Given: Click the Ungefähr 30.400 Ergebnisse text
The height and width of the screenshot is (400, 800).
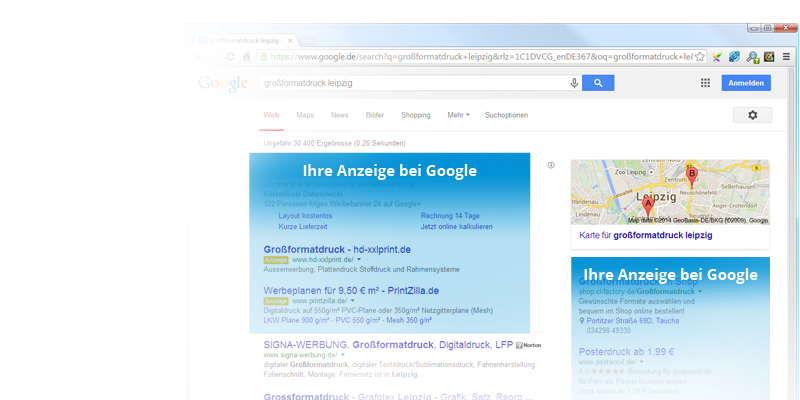Looking at the screenshot, I should [x=335, y=143].
